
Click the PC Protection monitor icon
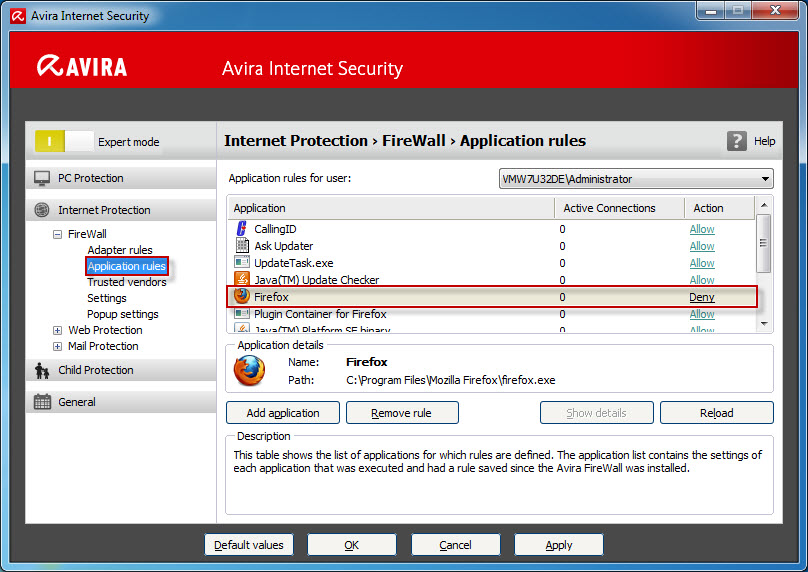click(42, 178)
